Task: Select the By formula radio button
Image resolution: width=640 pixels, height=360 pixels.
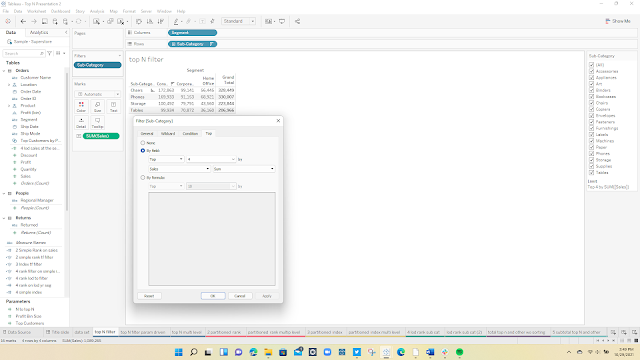Action: (143, 178)
